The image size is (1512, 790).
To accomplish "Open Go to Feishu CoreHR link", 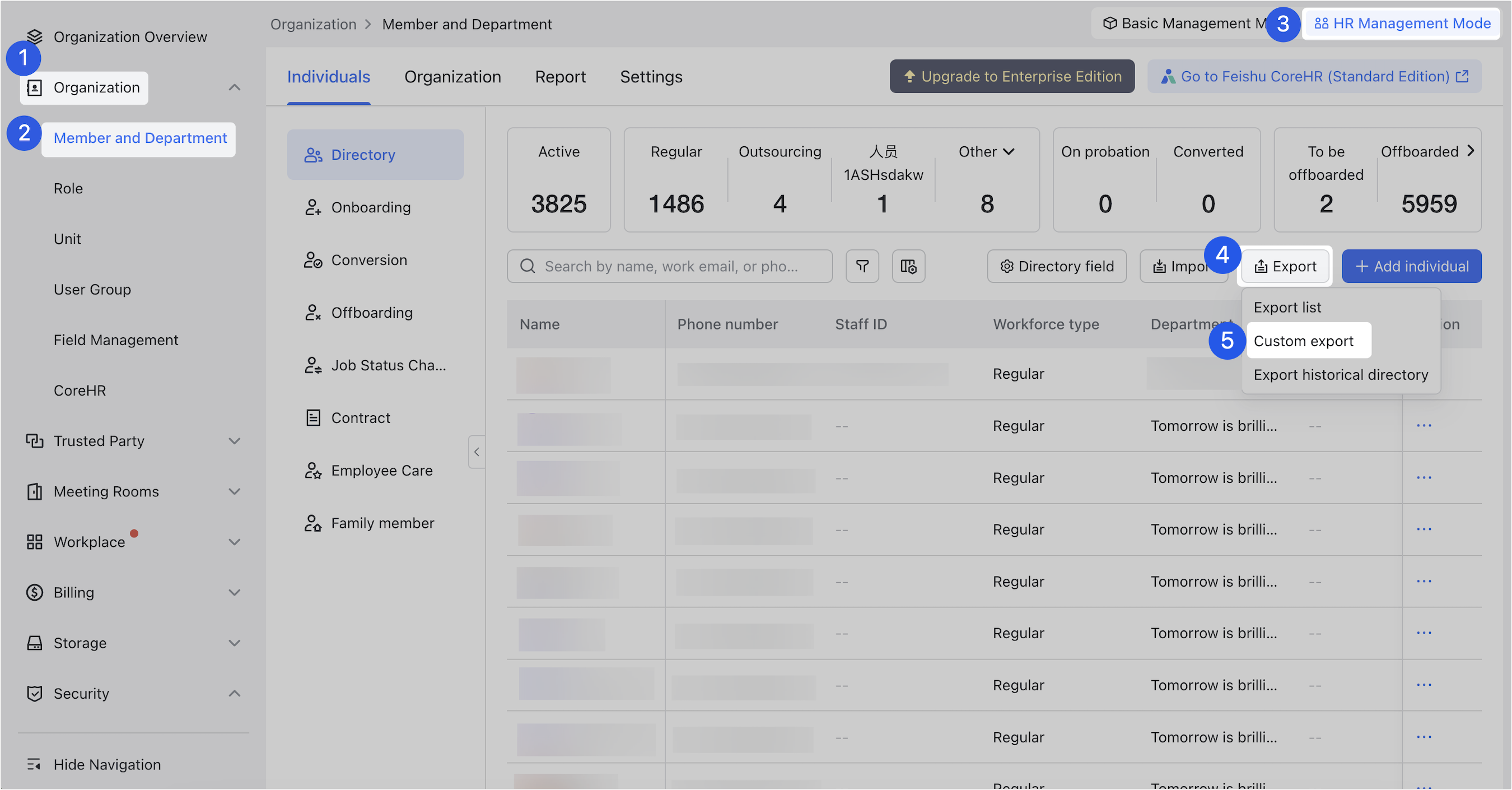I will (x=1314, y=76).
